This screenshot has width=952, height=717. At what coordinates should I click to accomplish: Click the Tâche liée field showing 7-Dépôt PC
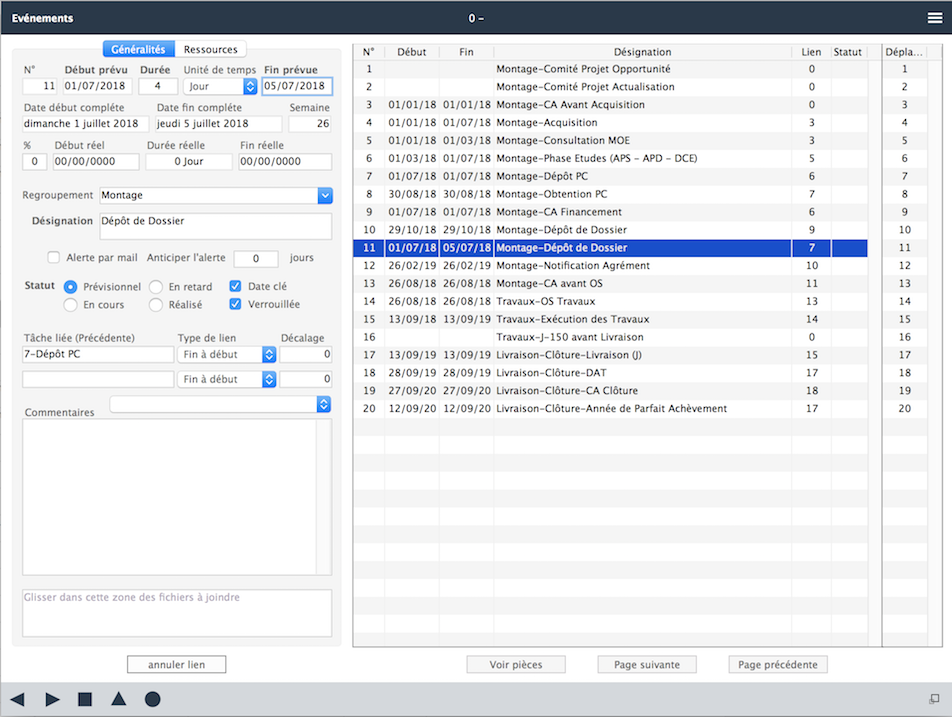point(98,355)
